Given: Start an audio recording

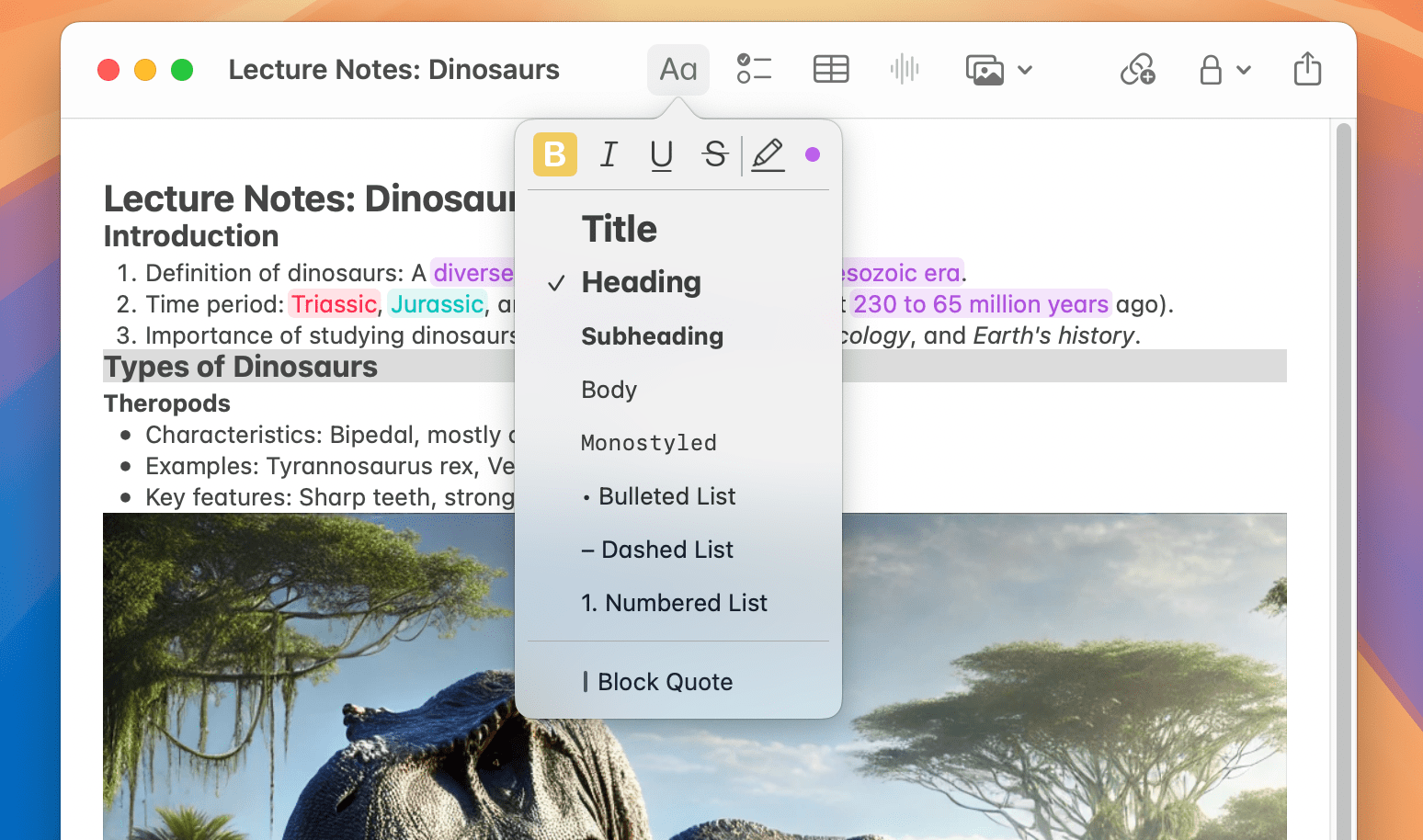Looking at the screenshot, I should pos(904,69).
